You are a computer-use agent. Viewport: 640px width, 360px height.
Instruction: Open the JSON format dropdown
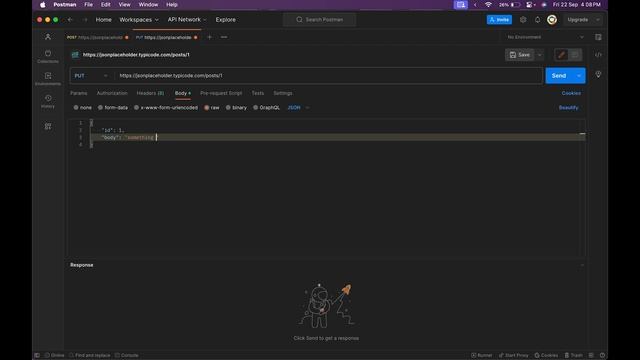298,108
